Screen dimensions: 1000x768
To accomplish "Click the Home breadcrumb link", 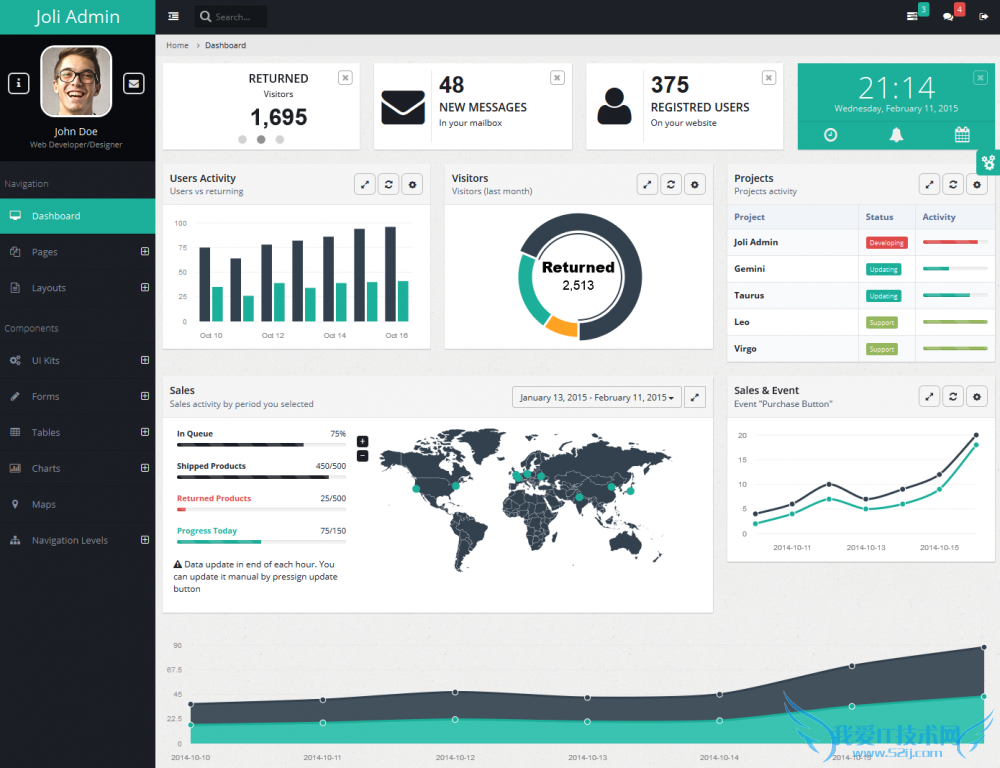I will pos(177,45).
